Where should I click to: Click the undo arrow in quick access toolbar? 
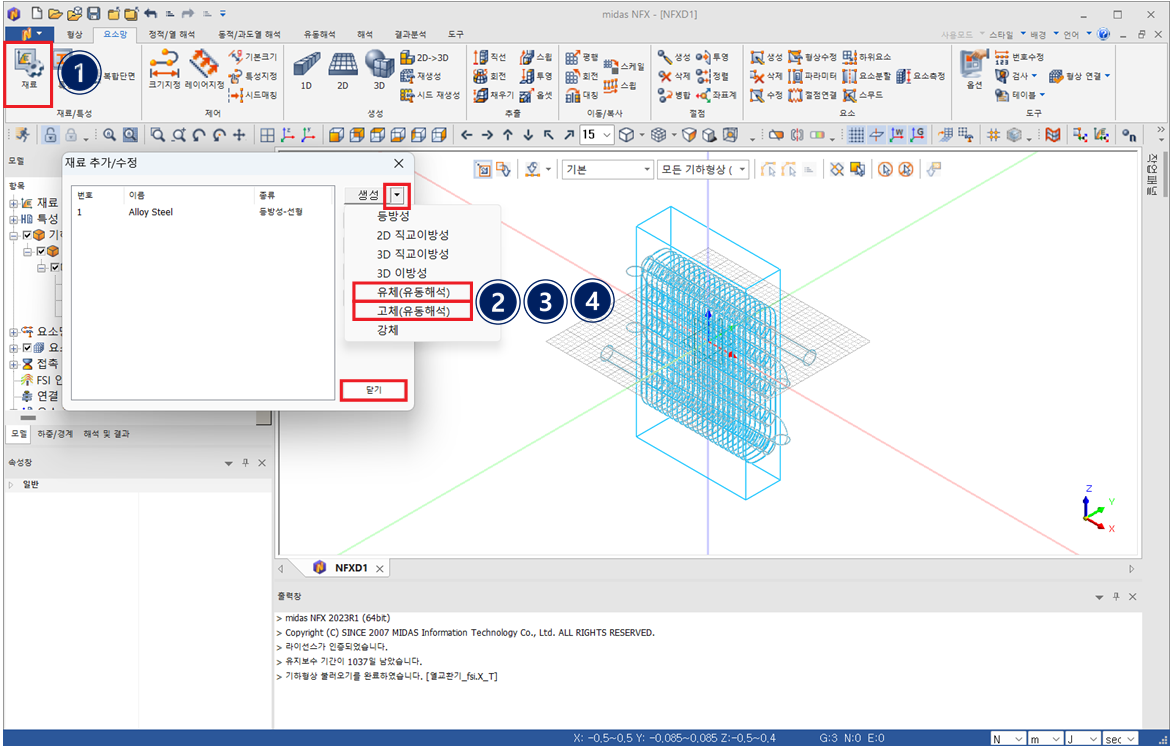pos(151,13)
